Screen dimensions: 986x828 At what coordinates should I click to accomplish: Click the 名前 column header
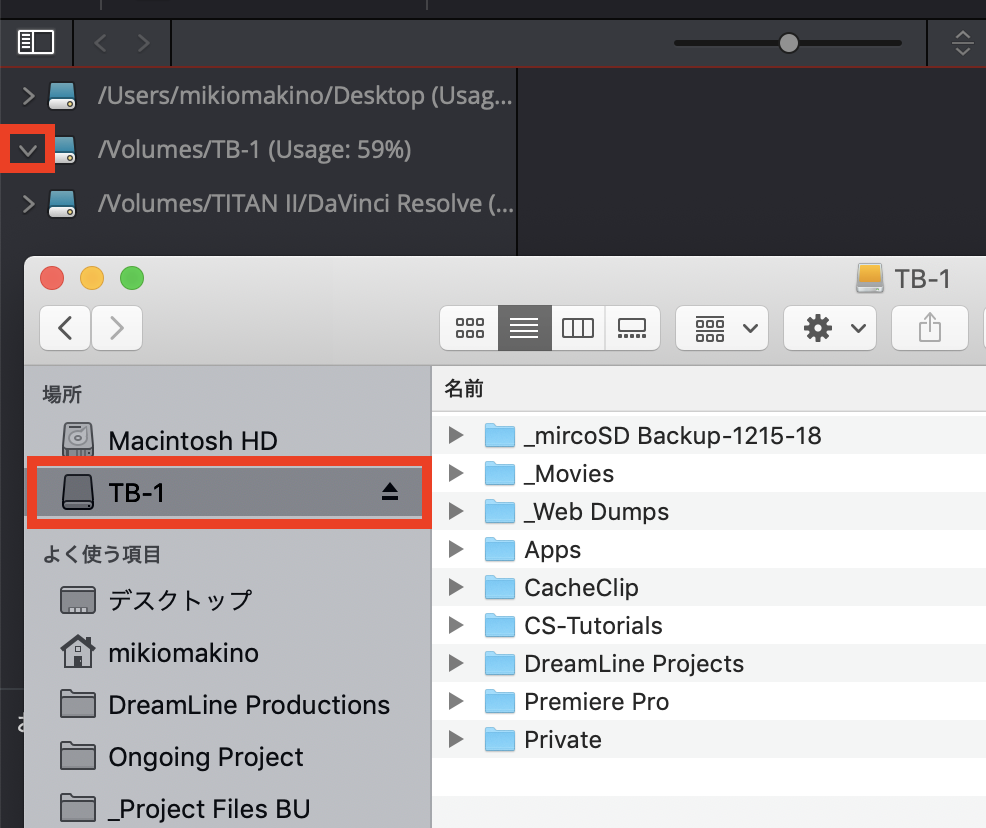coord(464,389)
